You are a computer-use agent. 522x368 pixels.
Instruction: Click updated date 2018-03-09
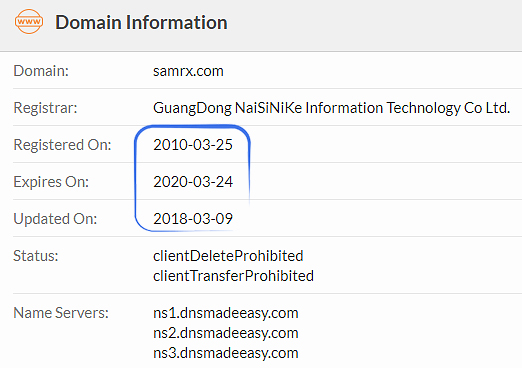(x=193, y=219)
